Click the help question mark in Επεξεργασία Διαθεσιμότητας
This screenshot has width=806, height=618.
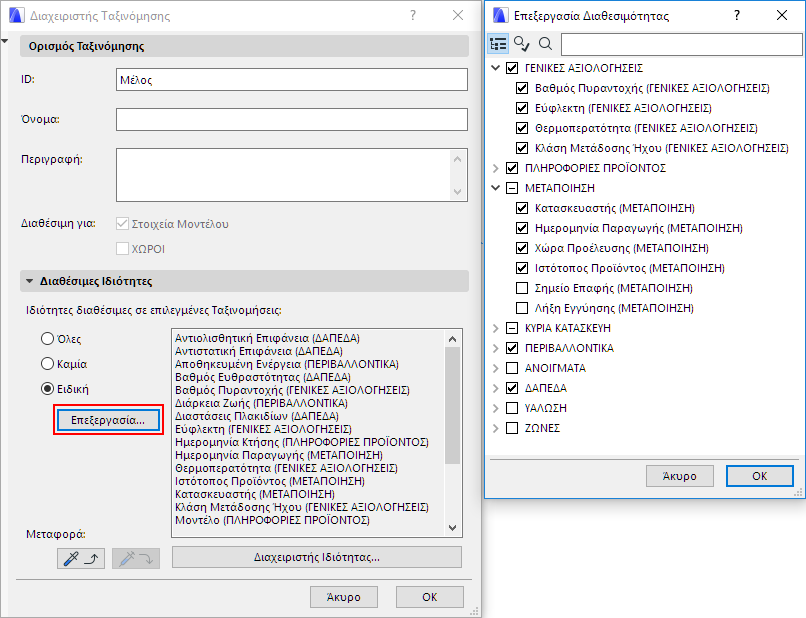pos(737,15)
